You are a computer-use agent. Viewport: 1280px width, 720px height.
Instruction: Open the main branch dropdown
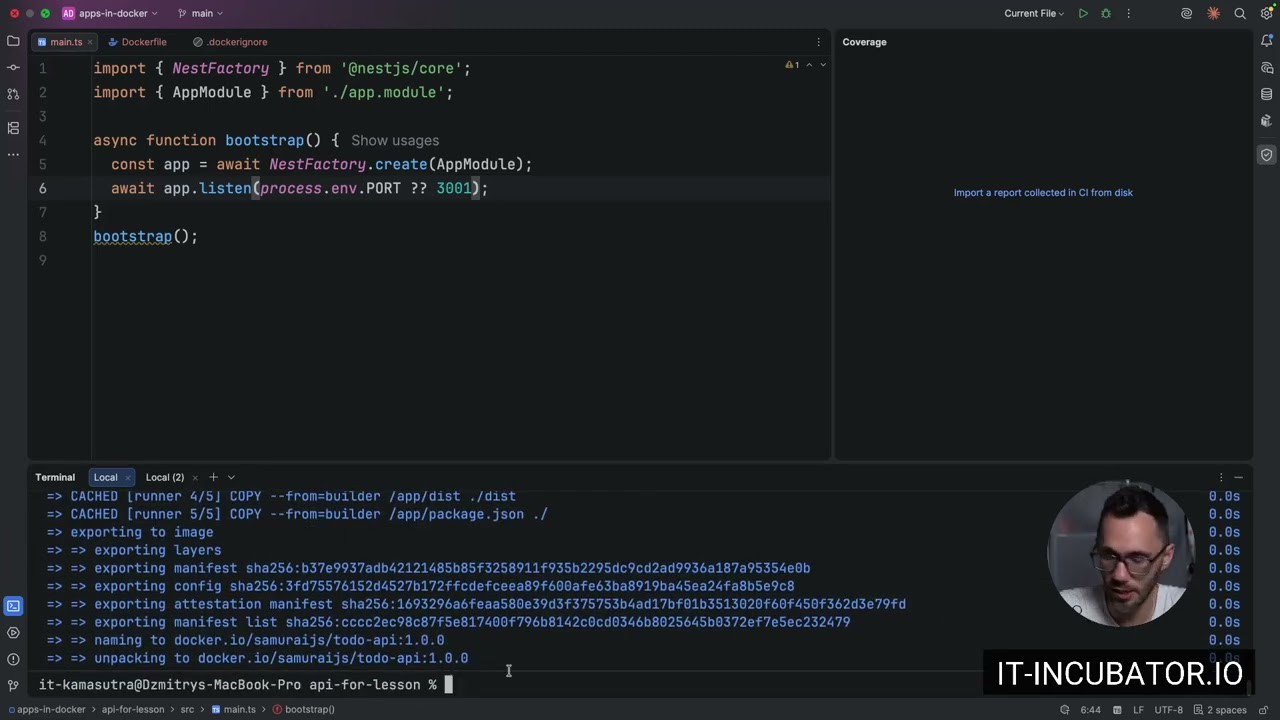click(x=200, y=13)
